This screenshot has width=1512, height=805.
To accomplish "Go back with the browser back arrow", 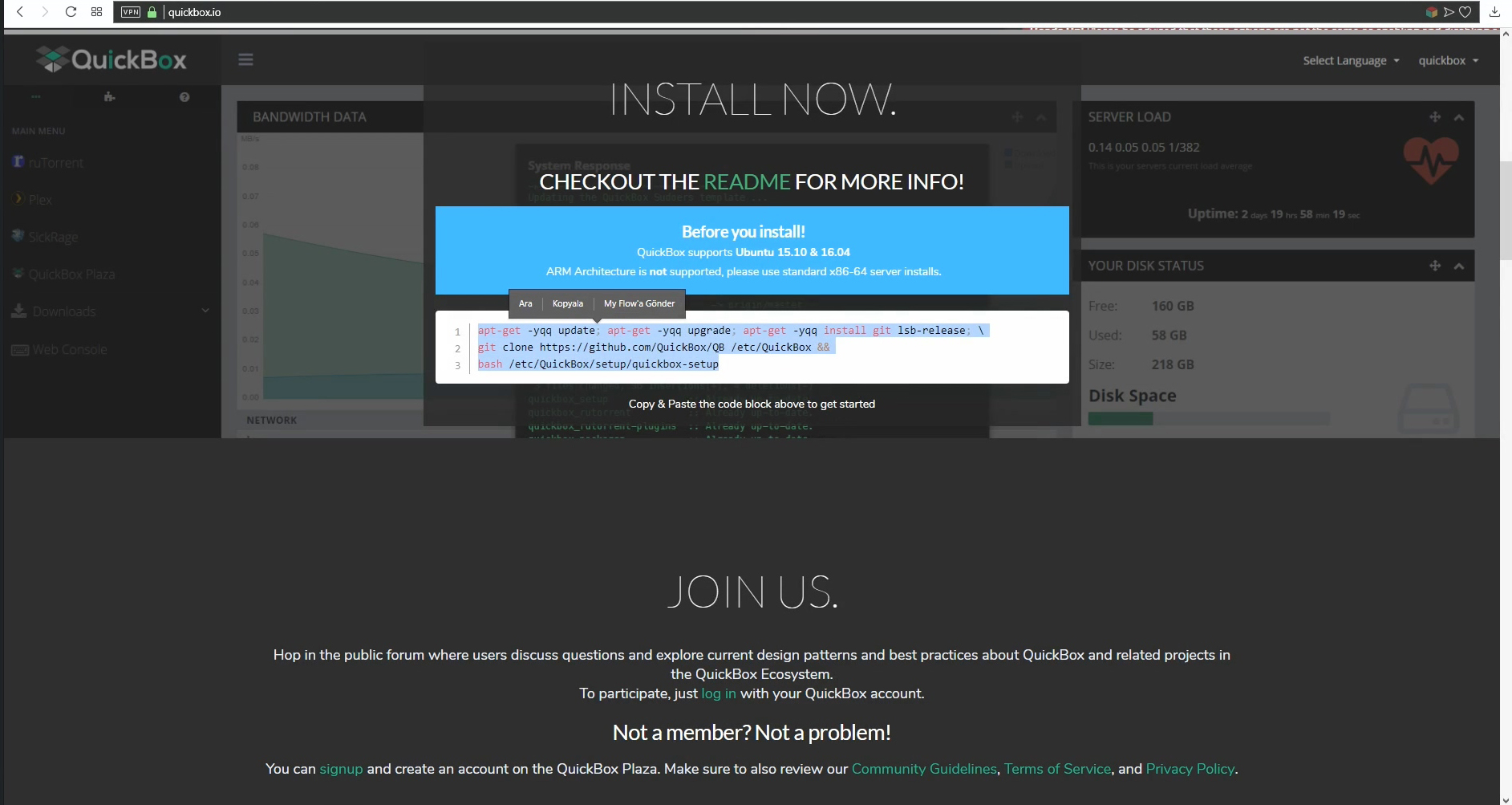I will (20, 12).
